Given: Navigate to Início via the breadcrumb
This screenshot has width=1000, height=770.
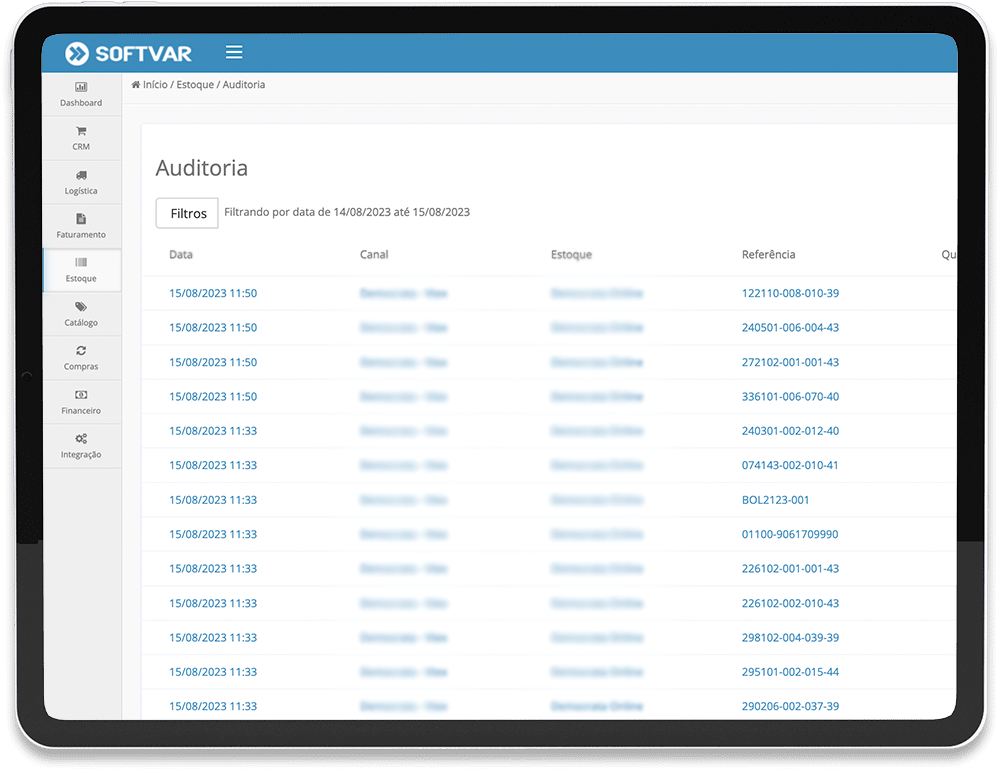Looking at the screenshot, I should click(156, 85).
